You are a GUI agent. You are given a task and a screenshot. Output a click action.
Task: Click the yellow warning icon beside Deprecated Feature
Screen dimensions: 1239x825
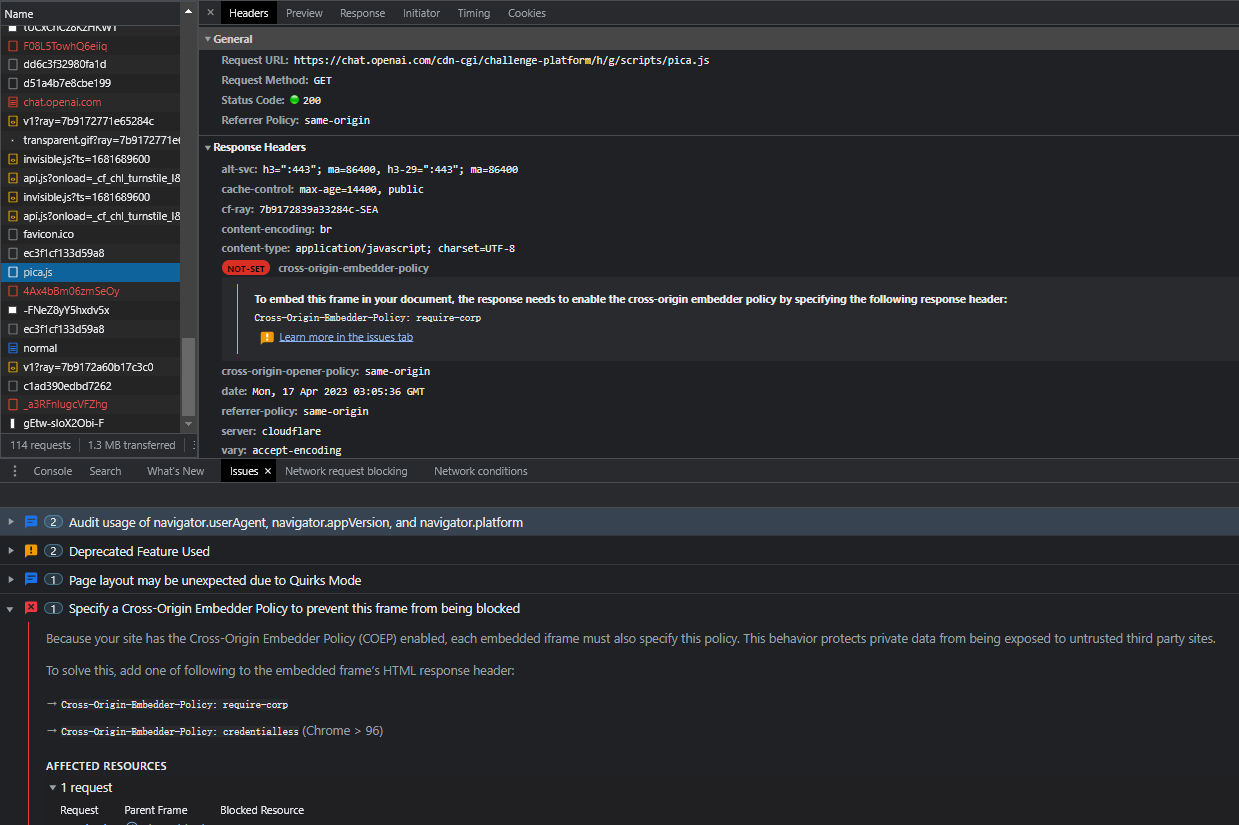coord(31,551)
